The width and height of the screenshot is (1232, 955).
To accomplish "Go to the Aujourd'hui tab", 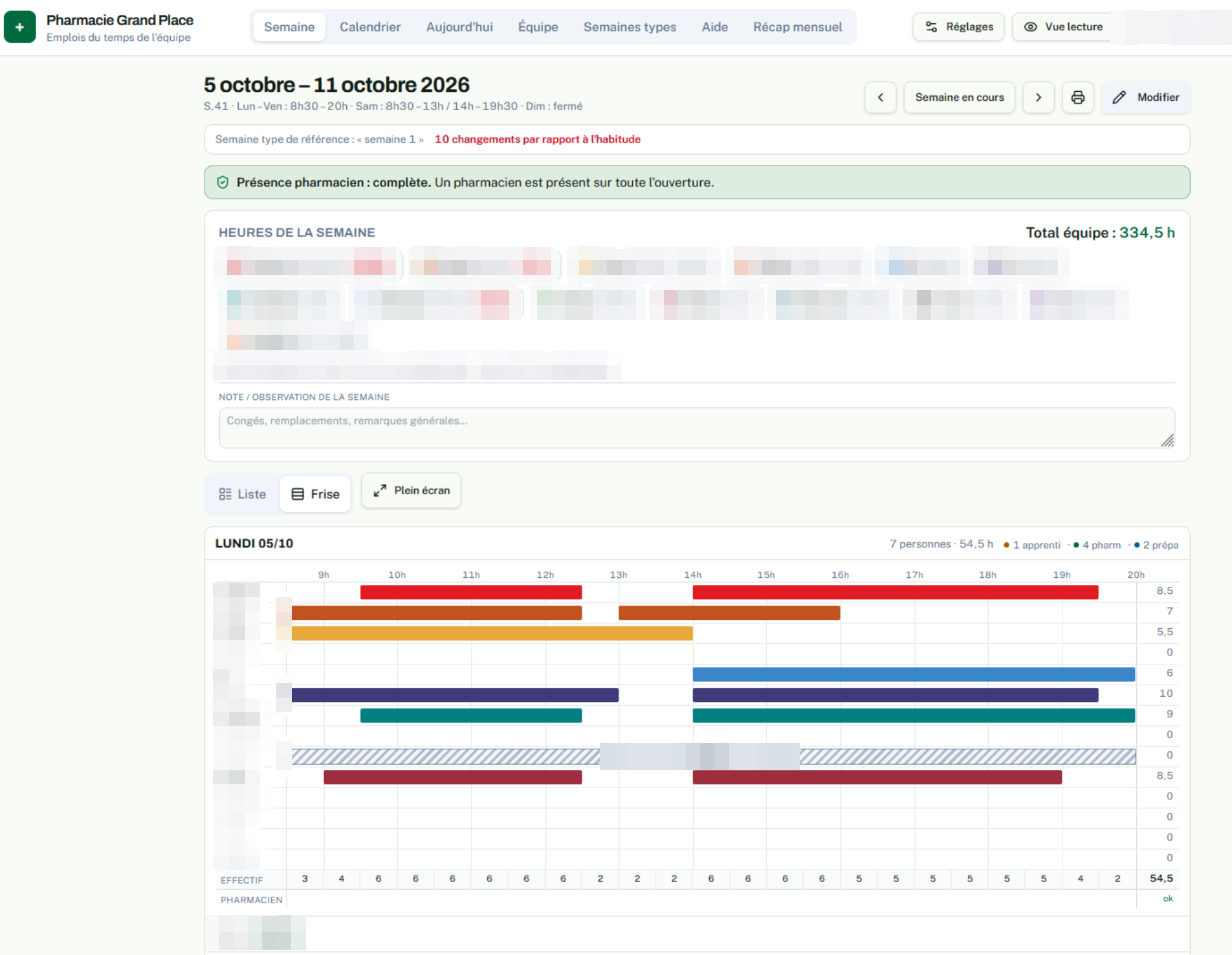I will coord(460,27).
